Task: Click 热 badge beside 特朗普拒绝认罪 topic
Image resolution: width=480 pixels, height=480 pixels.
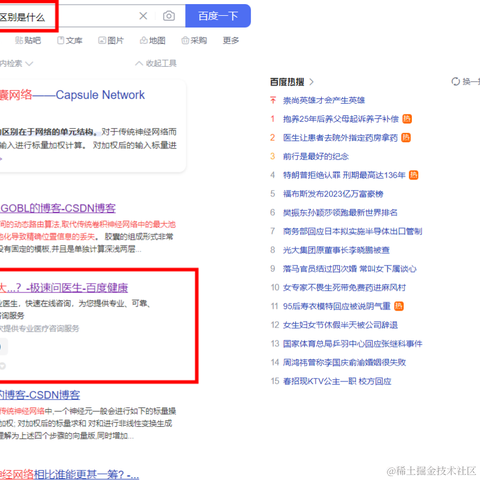Action: [414, 175]
